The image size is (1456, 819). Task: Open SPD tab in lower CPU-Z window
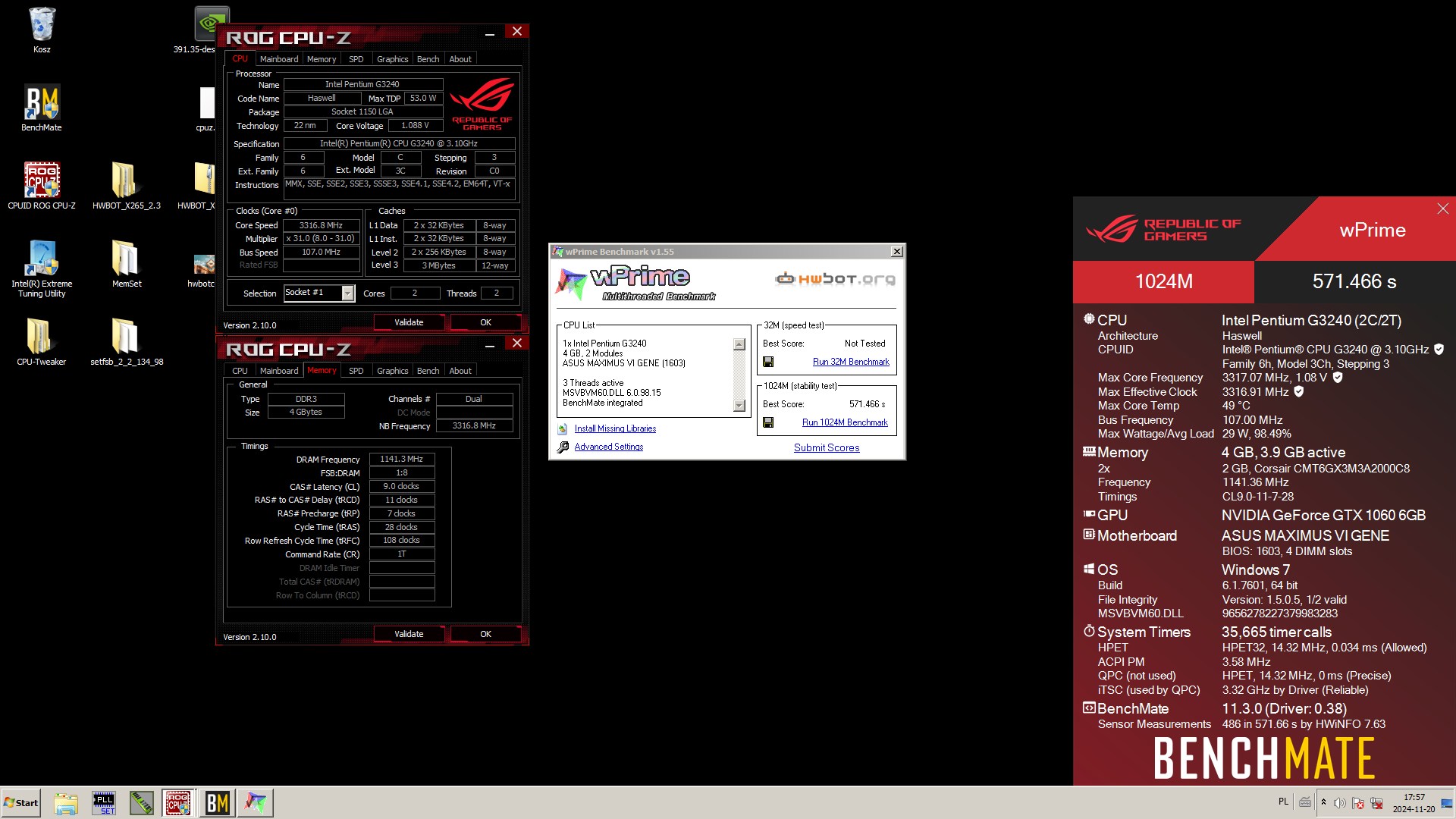coord(356,371)
